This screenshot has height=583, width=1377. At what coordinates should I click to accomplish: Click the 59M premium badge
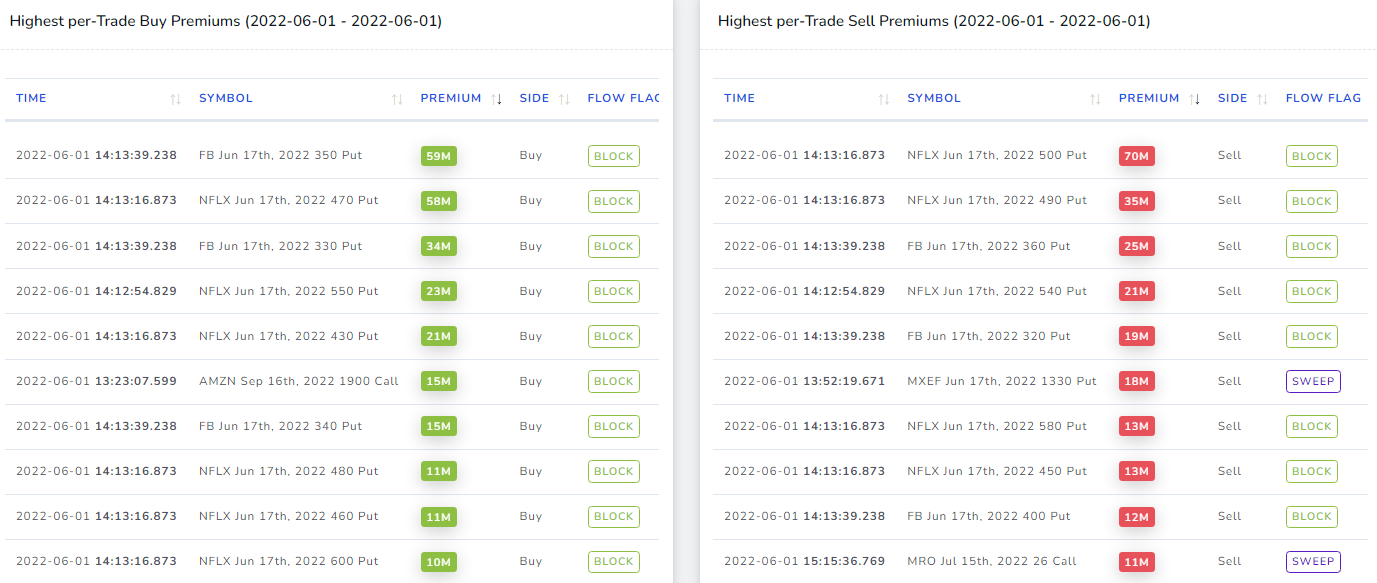tap(439, 156)
